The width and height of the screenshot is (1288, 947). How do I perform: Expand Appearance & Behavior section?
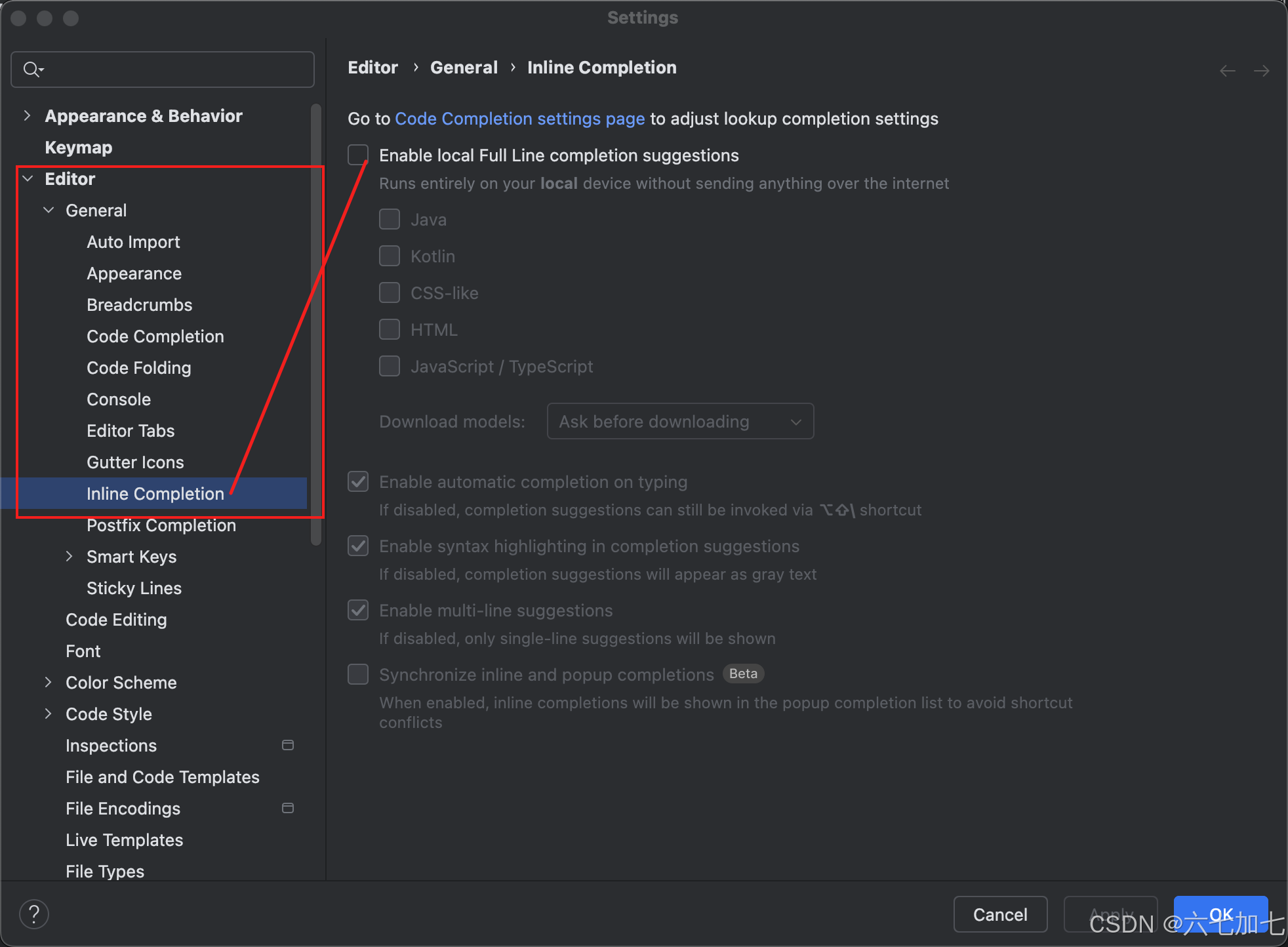tap(27, 115)
